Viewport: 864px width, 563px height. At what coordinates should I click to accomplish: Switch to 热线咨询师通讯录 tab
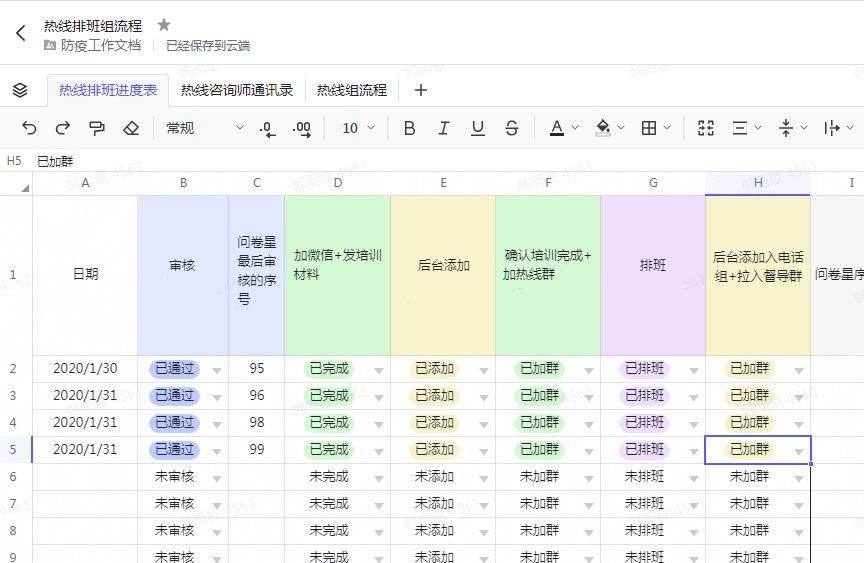tap(237, 90)
